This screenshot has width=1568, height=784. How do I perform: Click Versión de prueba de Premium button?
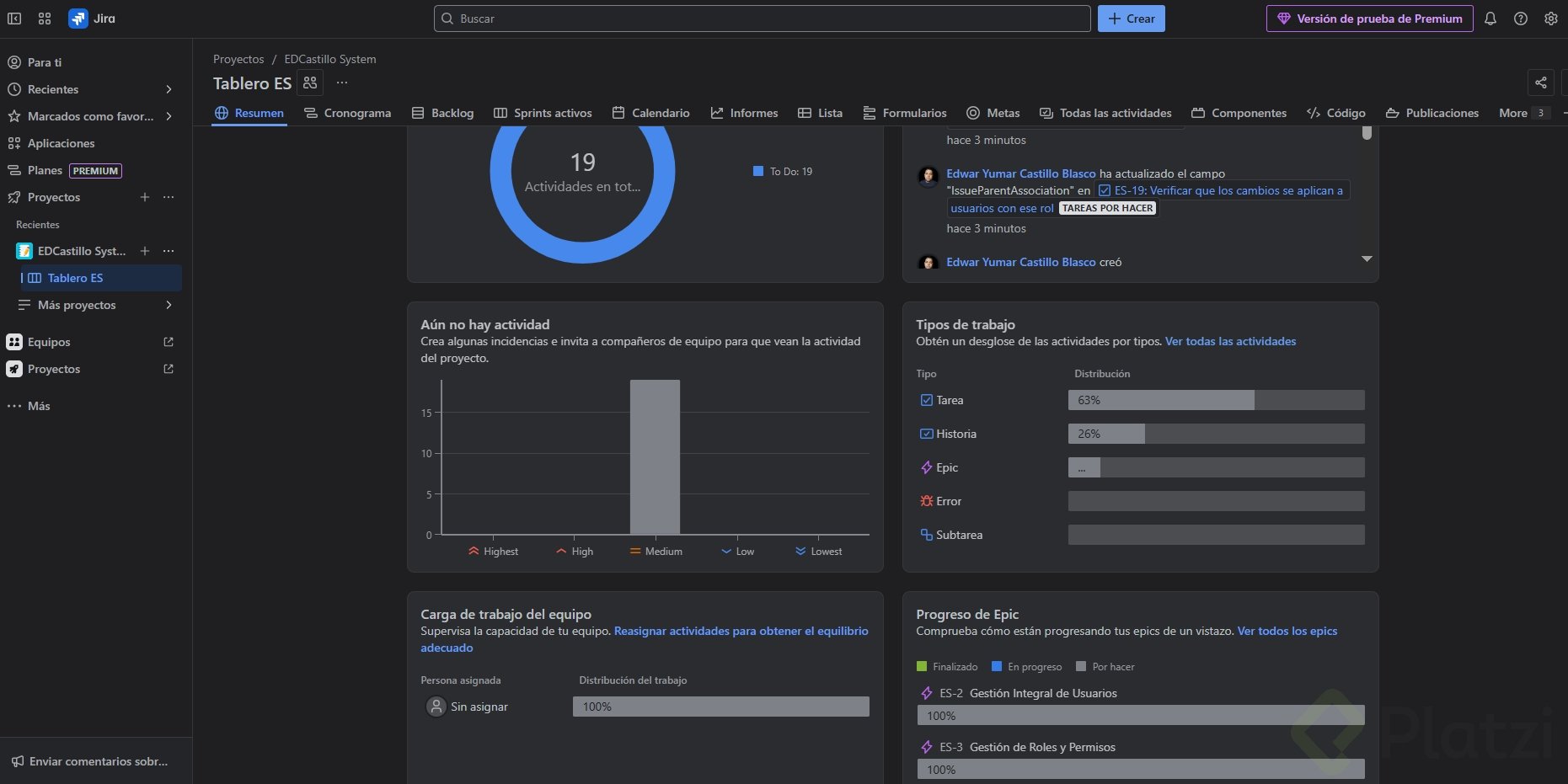pyautogui.click(x=1370, y=19)
